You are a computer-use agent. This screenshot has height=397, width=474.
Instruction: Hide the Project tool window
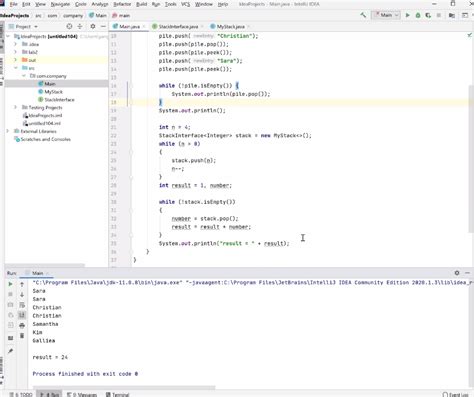tap(103, 26)
